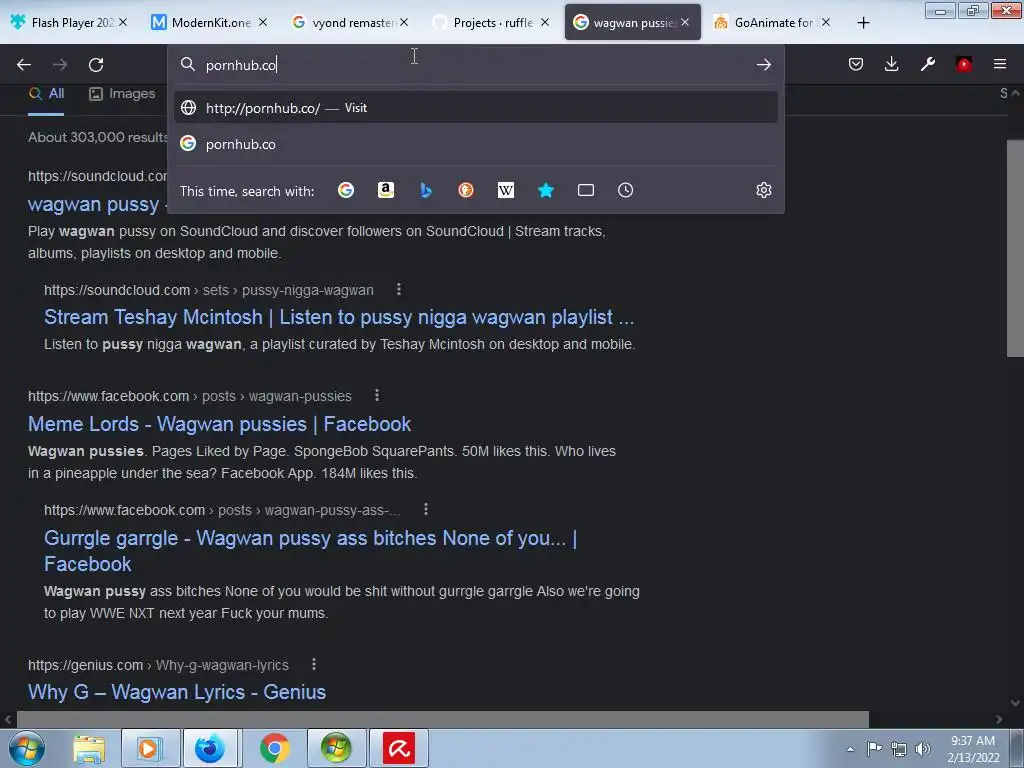Click the network tray icon
The height and width of the screenshot is (768, 1024).
point(899,749)
